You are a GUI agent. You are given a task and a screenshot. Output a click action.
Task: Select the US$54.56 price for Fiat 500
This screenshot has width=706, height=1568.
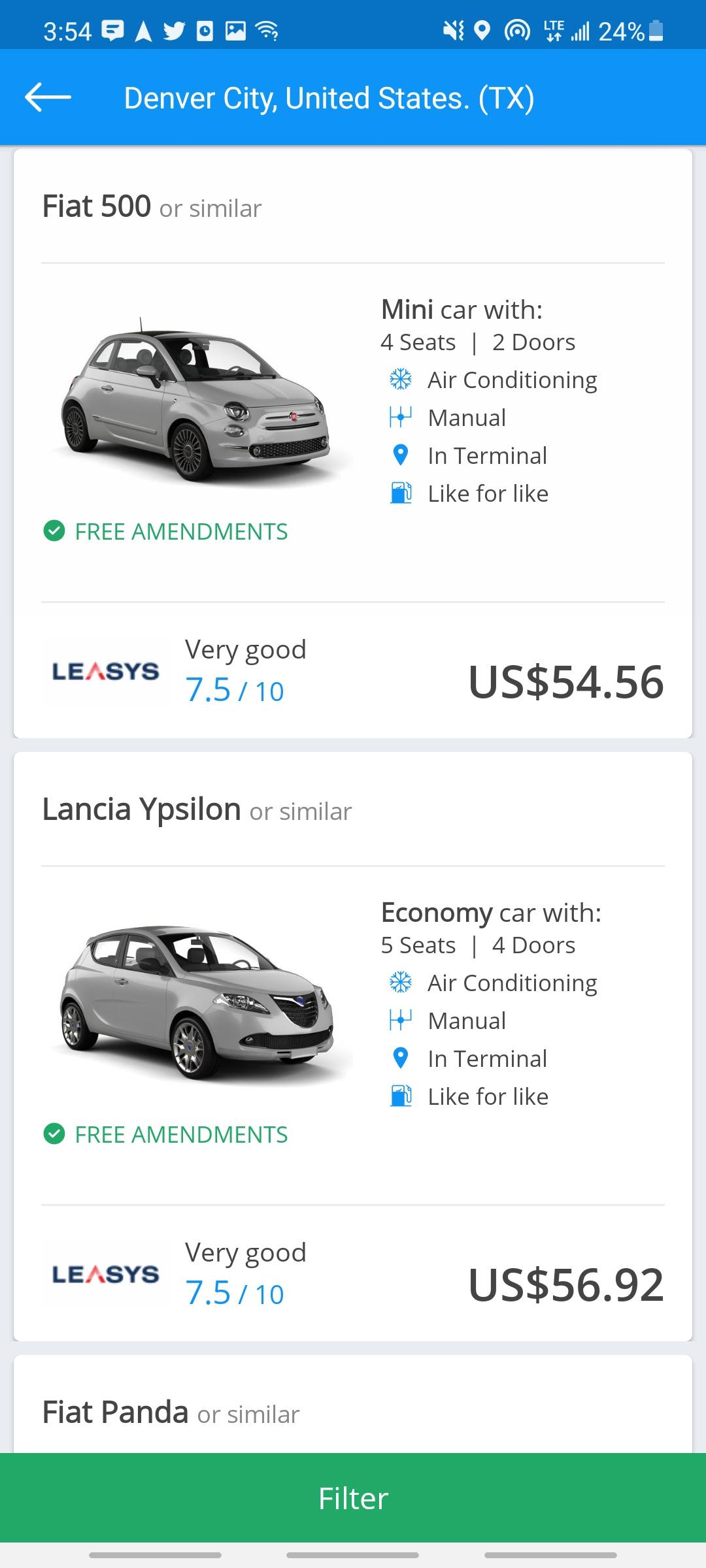click(565, 681)
